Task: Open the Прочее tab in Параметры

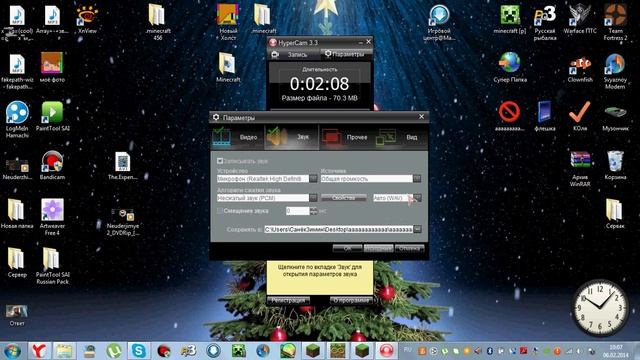Action: pyautogui.click(x=346, y=137)
